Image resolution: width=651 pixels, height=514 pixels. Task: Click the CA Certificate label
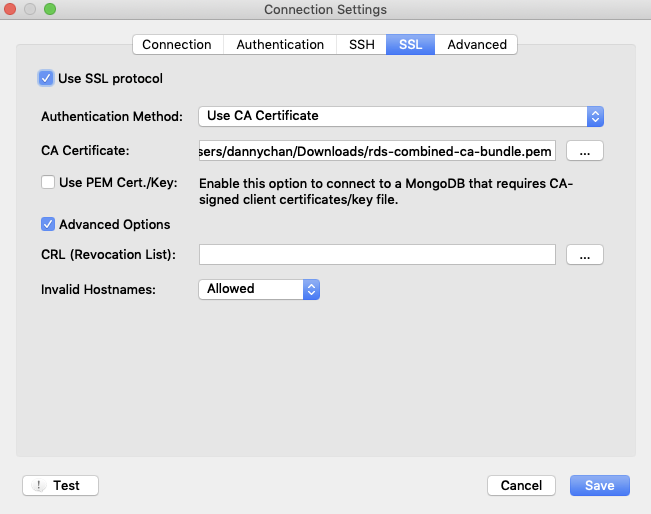pos(85,150)
